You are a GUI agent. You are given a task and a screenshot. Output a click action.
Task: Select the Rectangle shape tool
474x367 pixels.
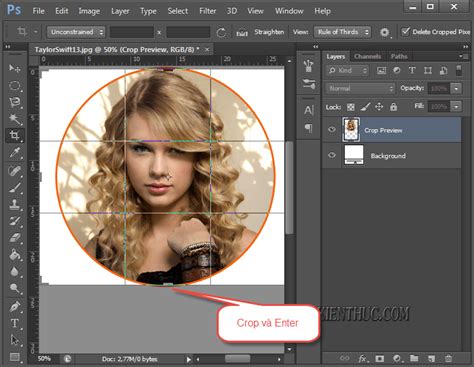click(14, 357)
